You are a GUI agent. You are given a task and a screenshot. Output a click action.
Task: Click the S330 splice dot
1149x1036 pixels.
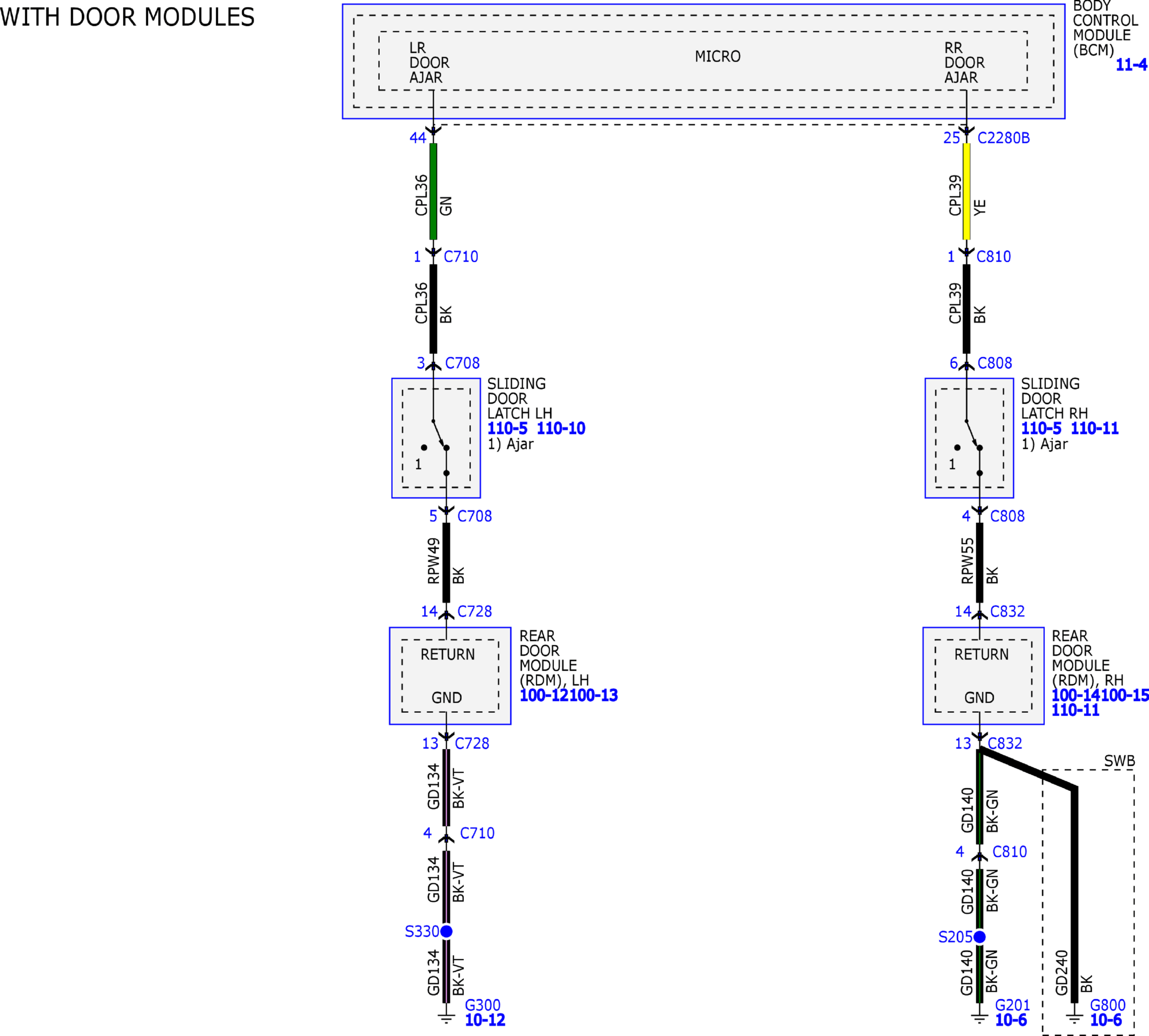pyautogui.click(x=446, y=931)
